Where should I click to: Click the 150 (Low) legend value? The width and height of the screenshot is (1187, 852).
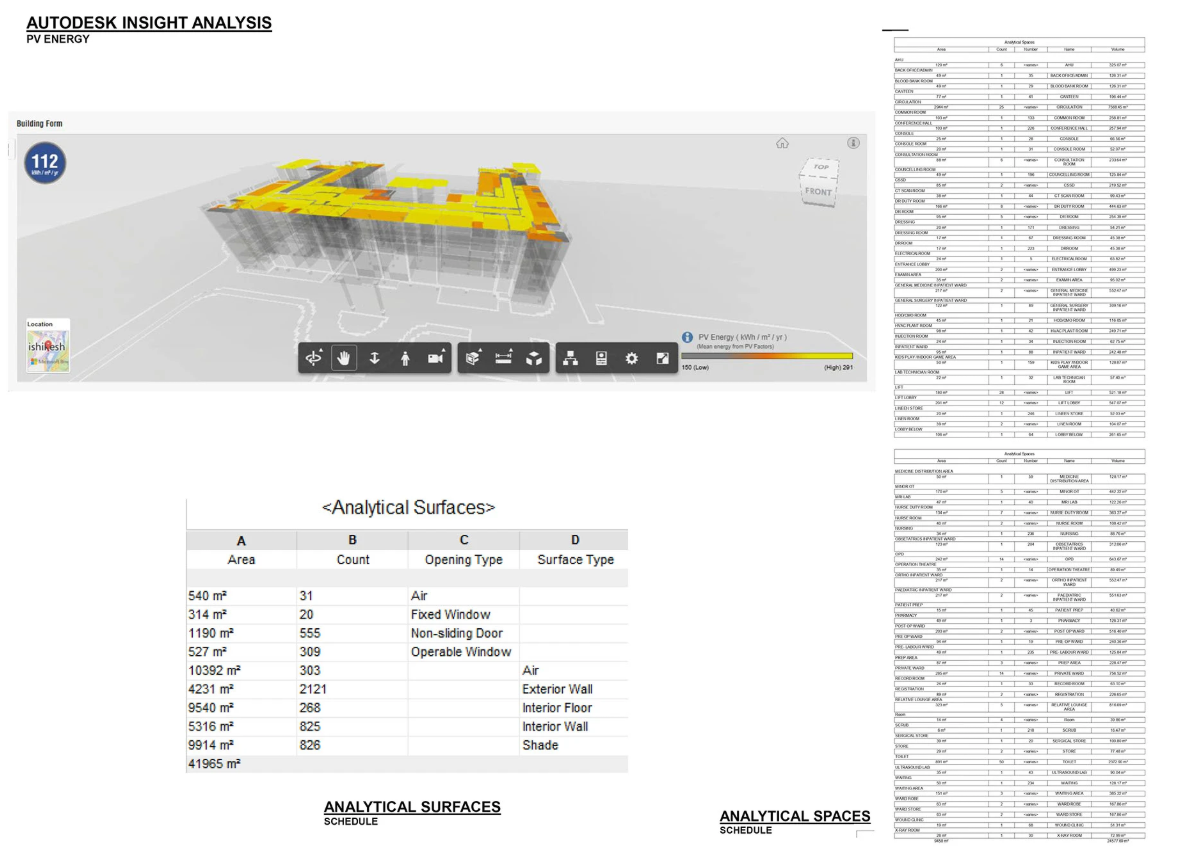(695, 367)
